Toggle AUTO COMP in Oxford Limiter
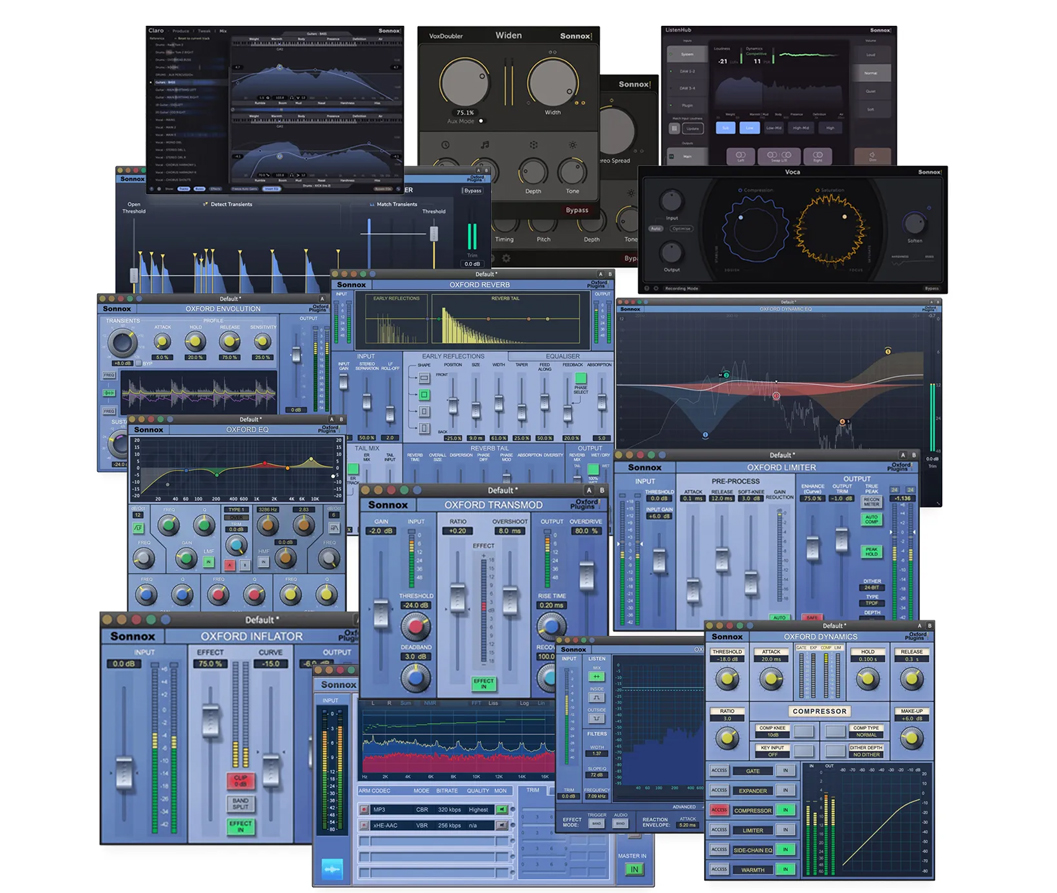Image resolution: width=1057 pixels, height=893 pixels. 872,519
